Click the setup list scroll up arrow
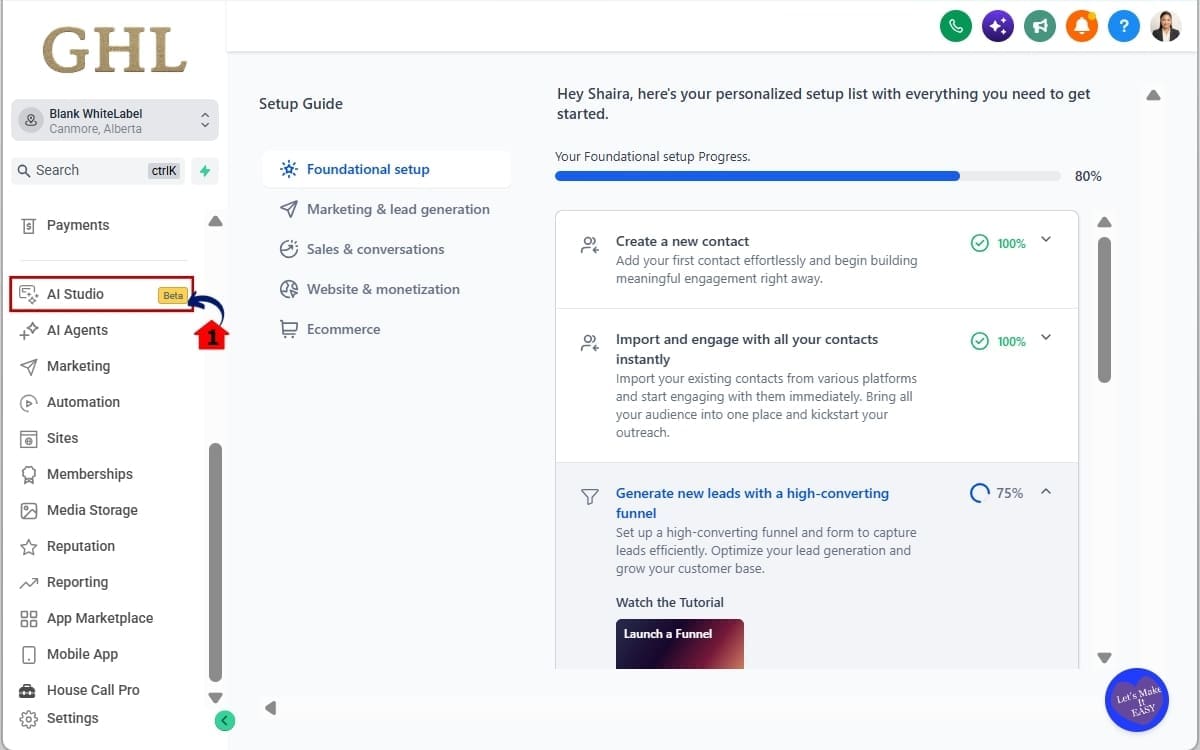Screen dimensions: 1200x750 pyautogui.click(x=1104, y=222)
